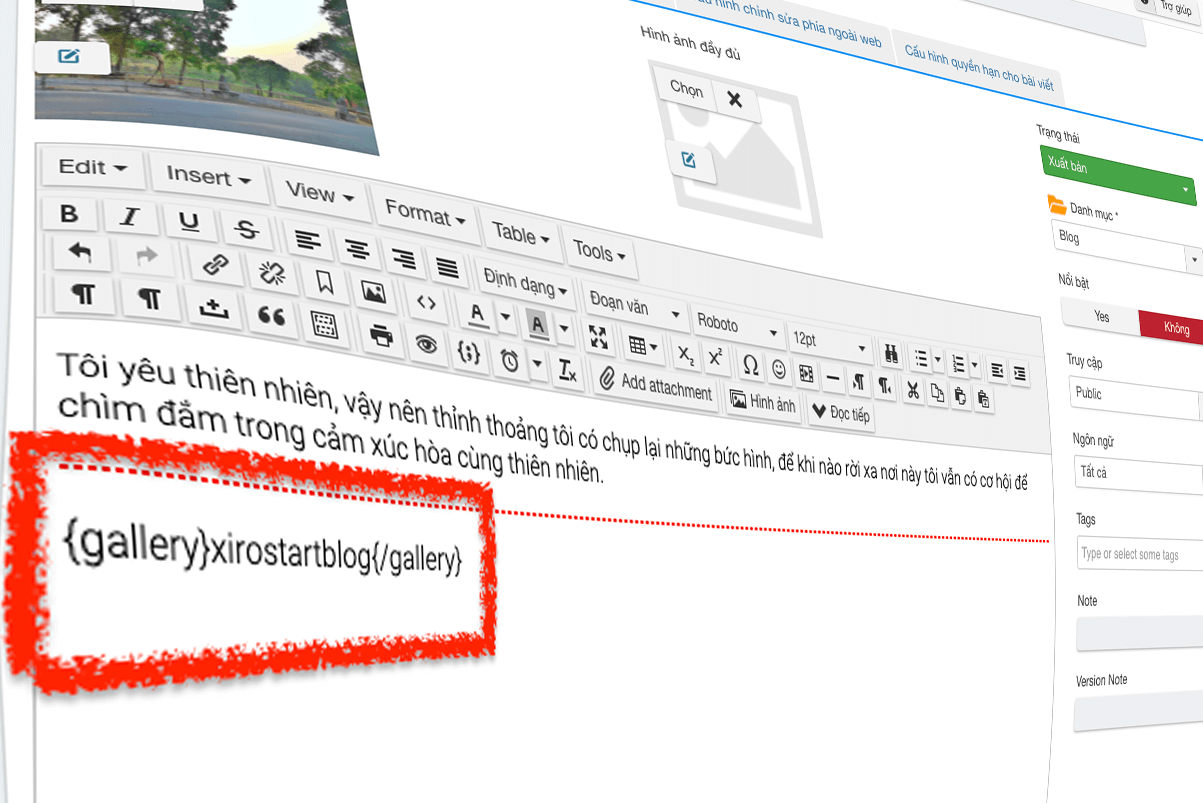The image size is (1203, 803).
Task: Open the Insert menu
Action: [209, 178]
